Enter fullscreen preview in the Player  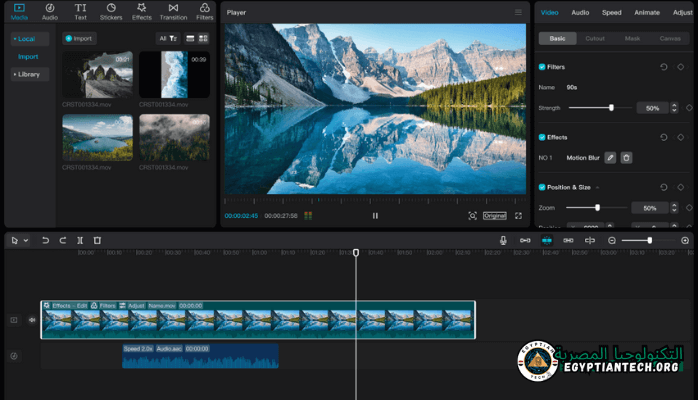coord(517,215)
